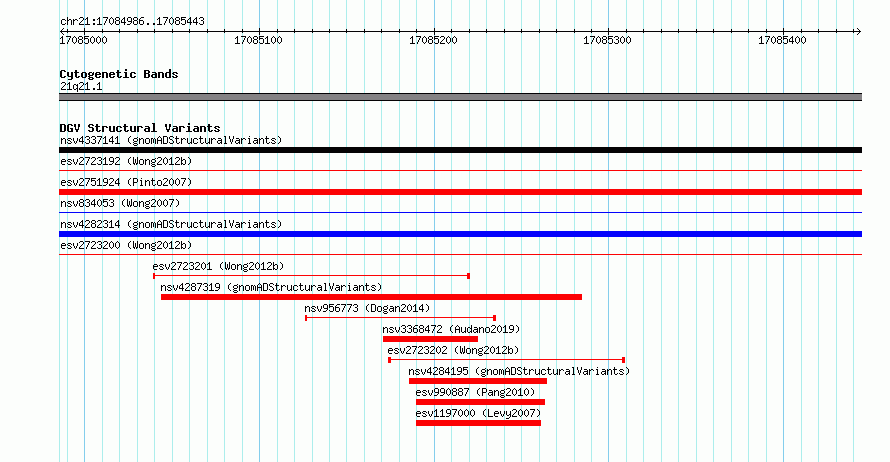This screenshot has width=890, height=462.
Task: Open nsv834053 (Wong2007) label
Action: [120, 203]
